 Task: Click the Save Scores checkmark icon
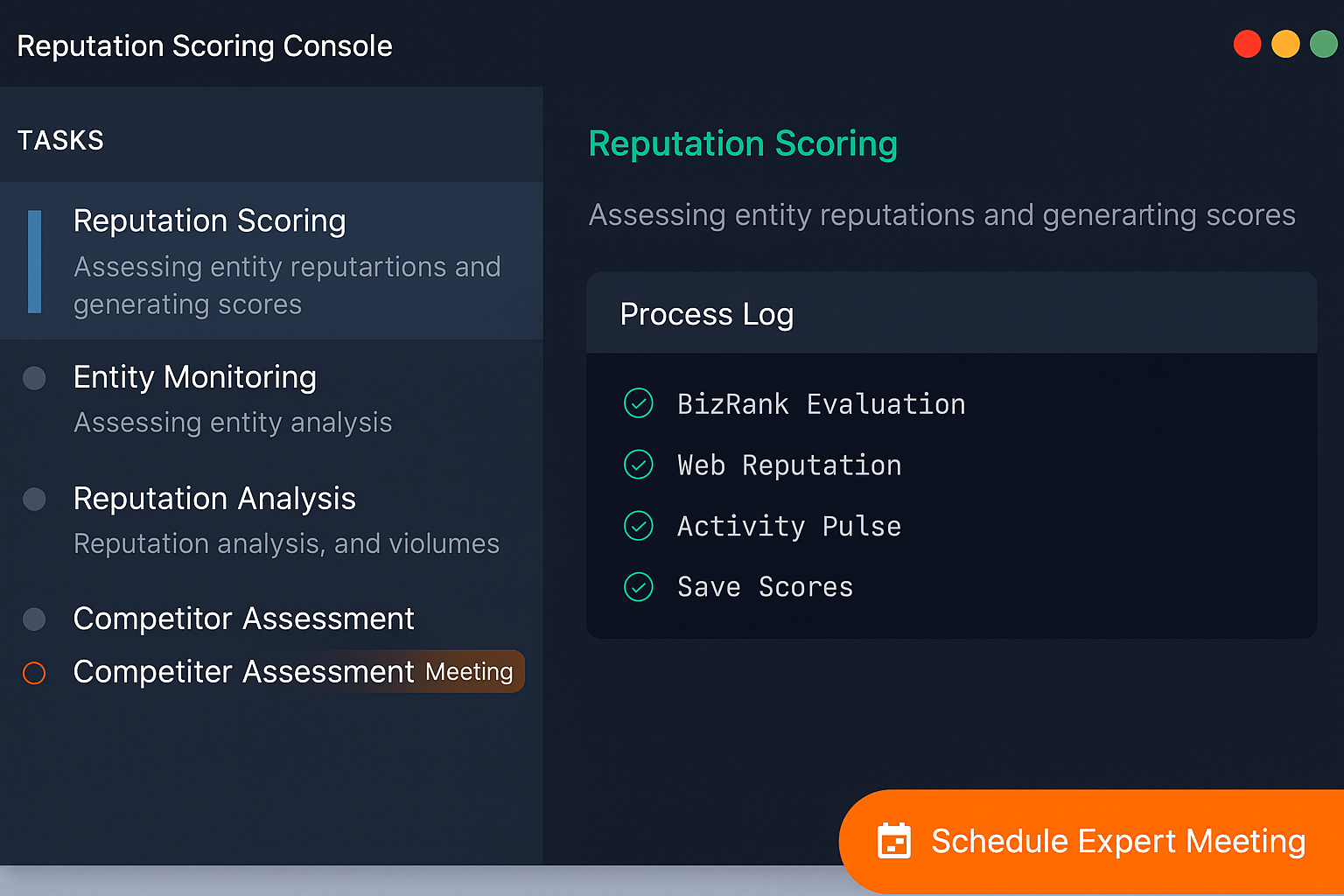point(639,587)
